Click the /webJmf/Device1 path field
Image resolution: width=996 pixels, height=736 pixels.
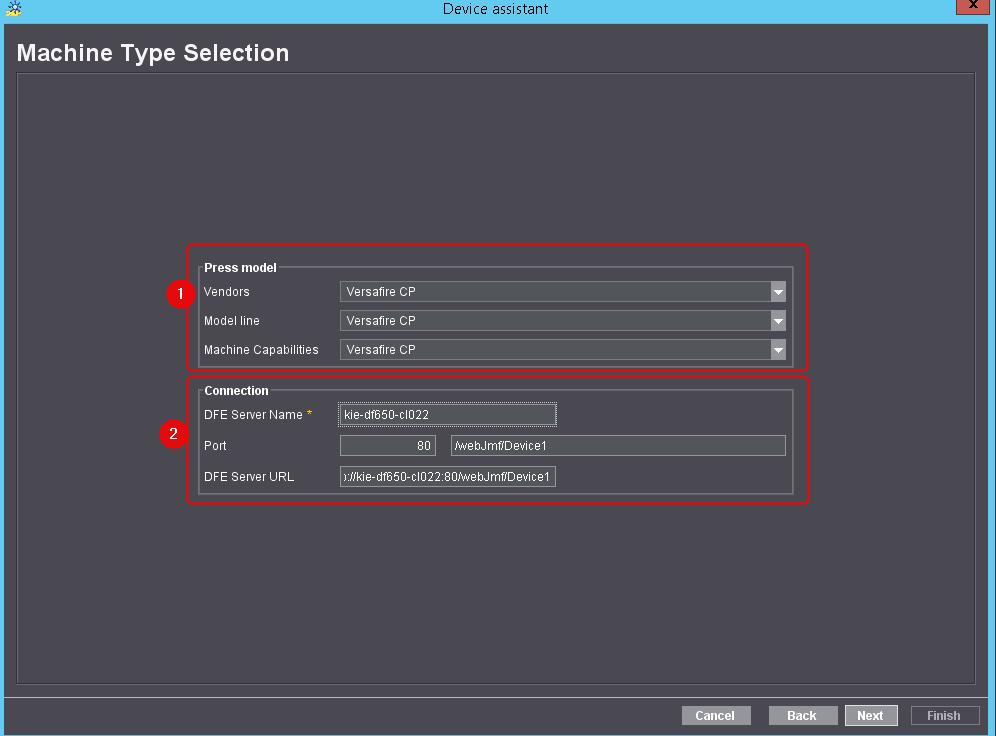pyautogui.click(x=617, y=446)
